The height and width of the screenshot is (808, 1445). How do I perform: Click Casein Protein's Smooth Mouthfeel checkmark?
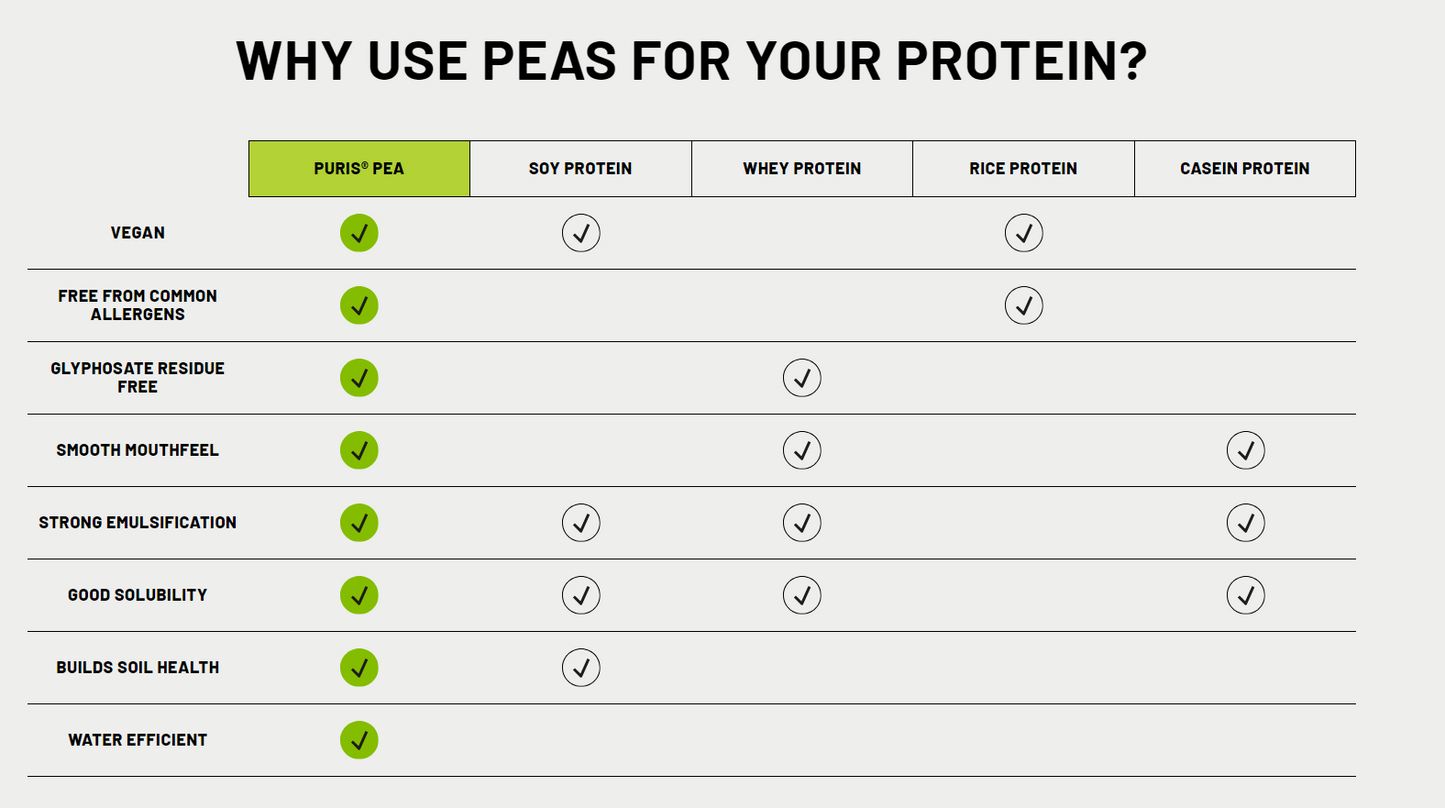[x=1245, y=450]
